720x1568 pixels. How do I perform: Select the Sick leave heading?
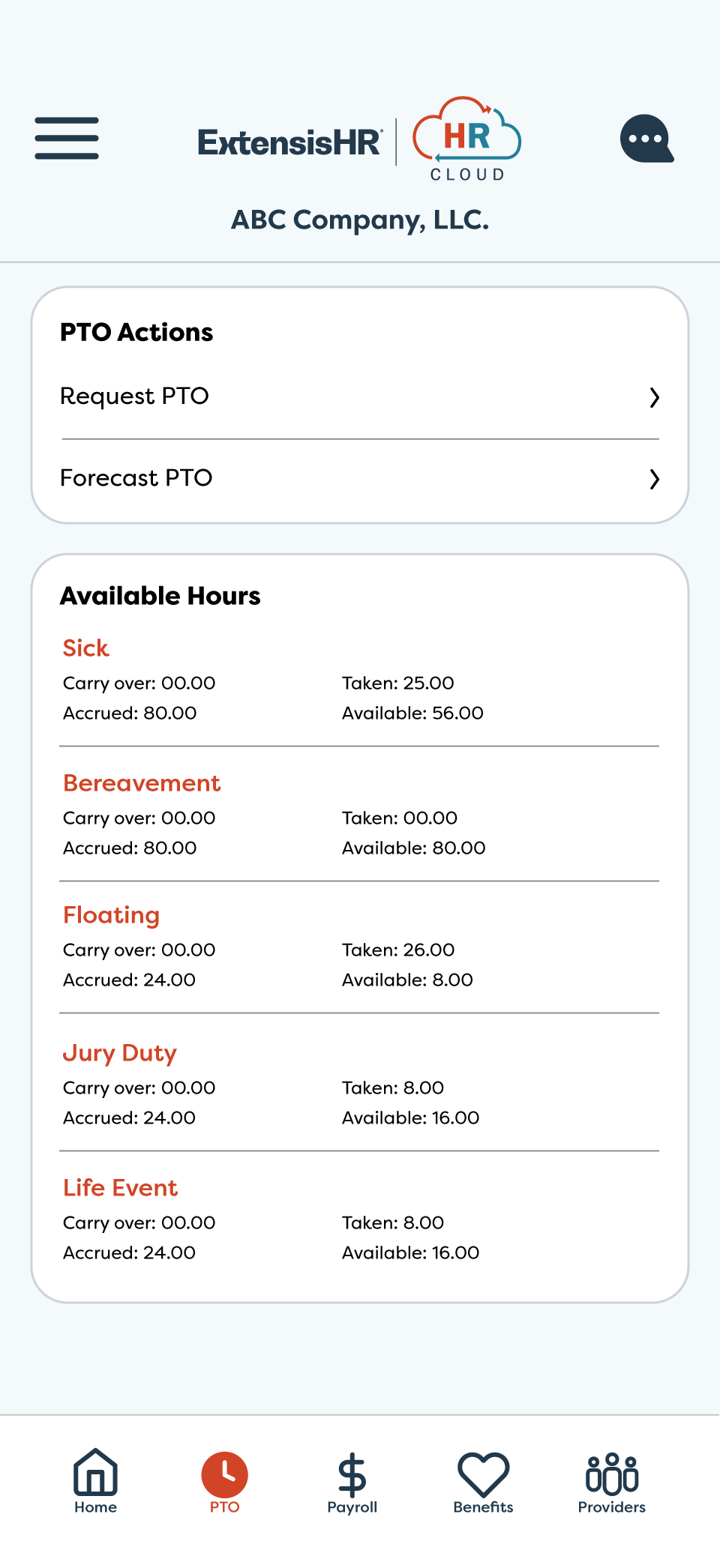click(86, 648)
